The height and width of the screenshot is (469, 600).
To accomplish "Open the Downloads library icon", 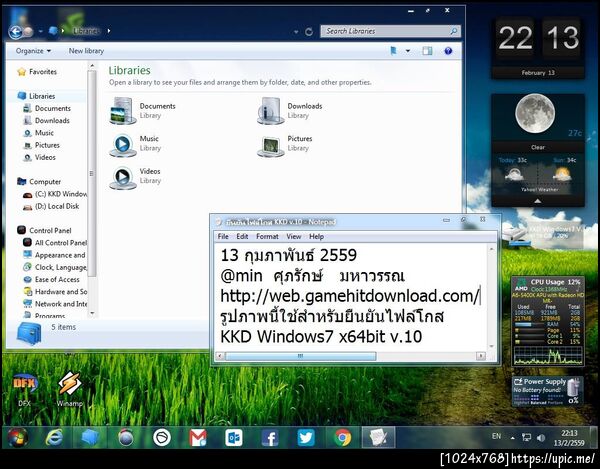I will [x=271, y=110].
